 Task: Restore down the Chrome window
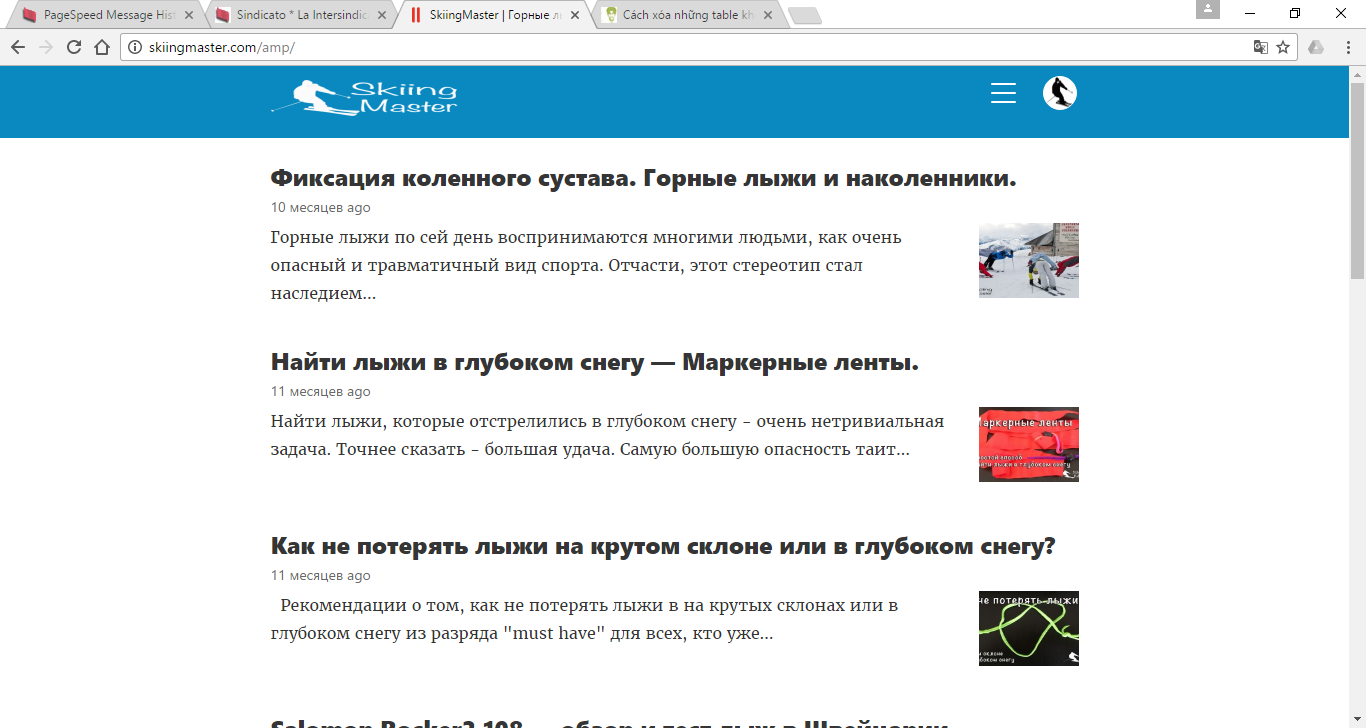coord(1295,13)
